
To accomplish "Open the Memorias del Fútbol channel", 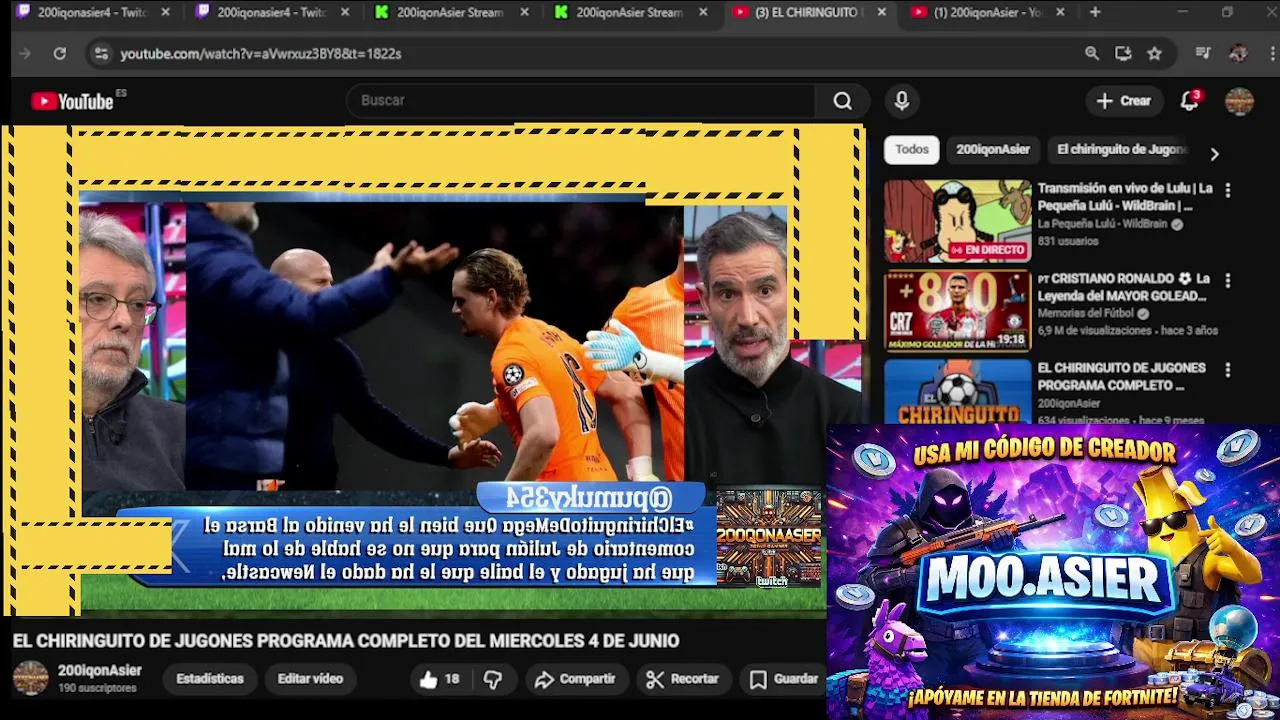I will pyautogui.click(x=1086, y=313).
